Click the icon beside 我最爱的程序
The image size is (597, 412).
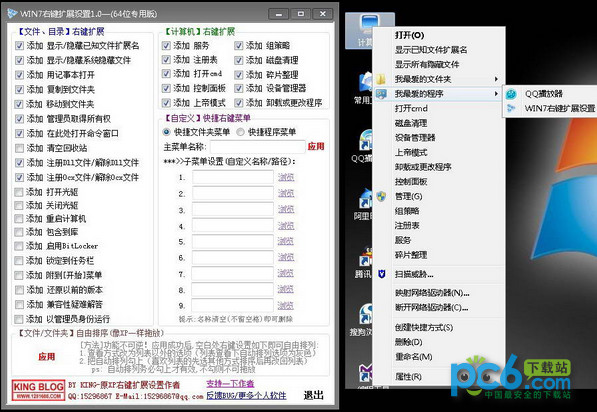point(381,94)
